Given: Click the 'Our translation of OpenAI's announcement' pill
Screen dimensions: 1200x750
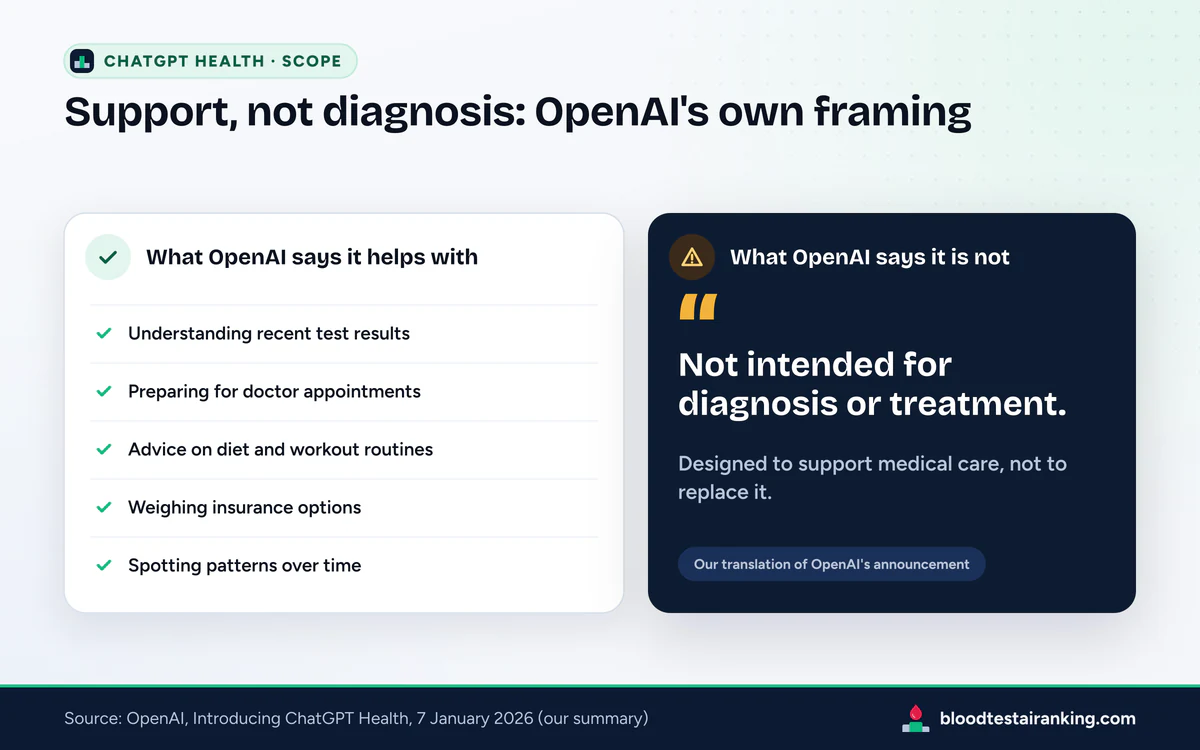Looking at the screenshot, I should pyautogui.click(x=832, y=564).
